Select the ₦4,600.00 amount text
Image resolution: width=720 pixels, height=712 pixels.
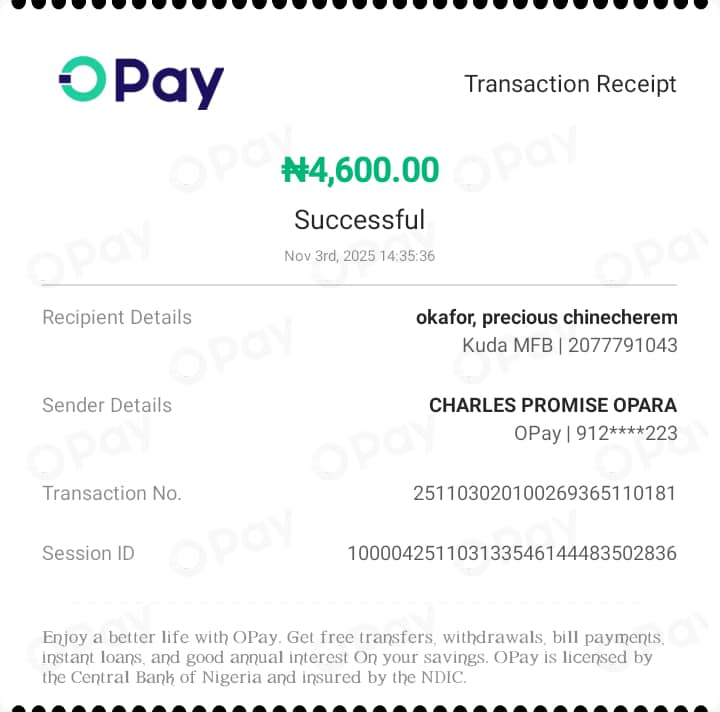coord(360,170)
